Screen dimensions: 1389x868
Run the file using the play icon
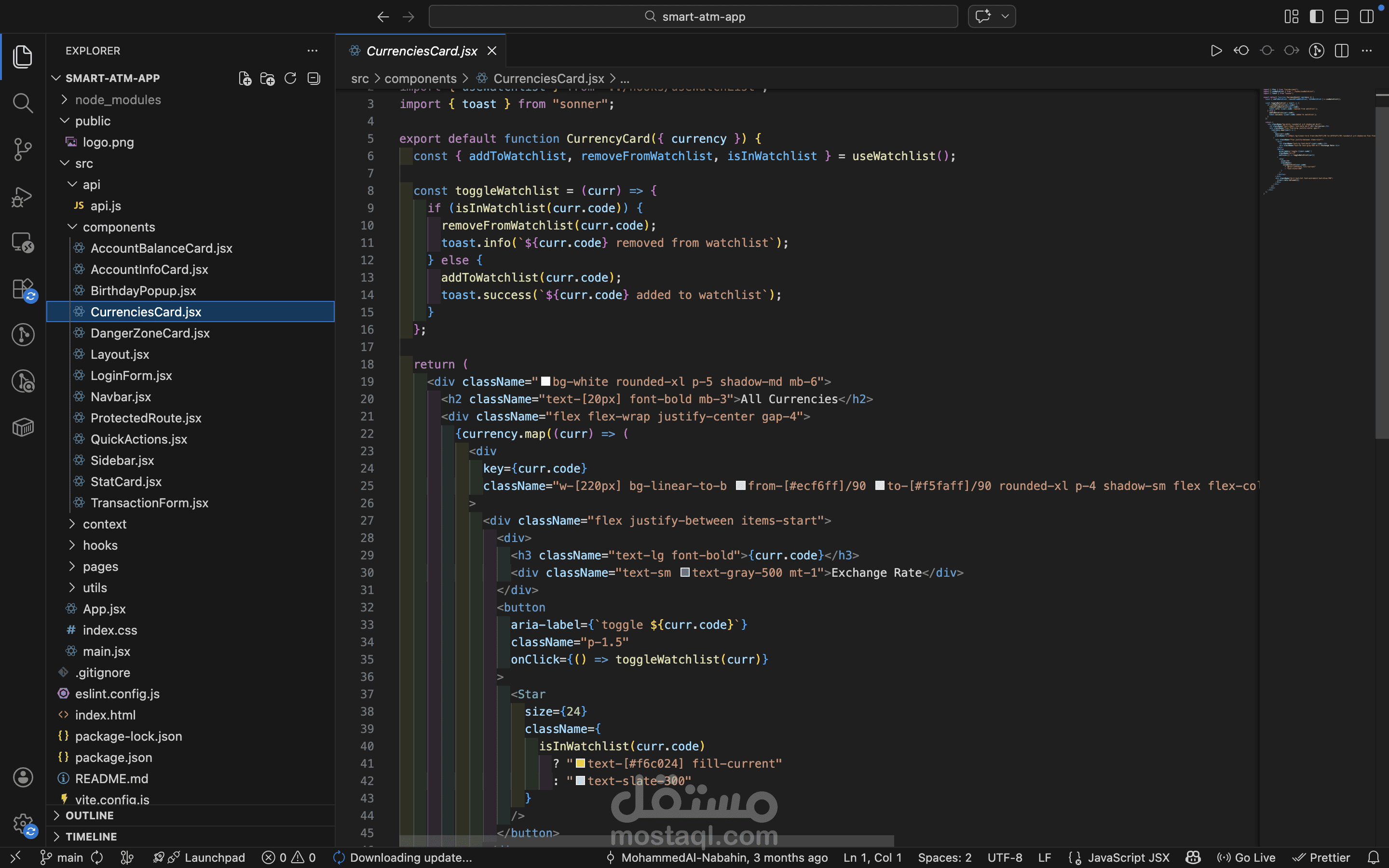[1216, 51]
